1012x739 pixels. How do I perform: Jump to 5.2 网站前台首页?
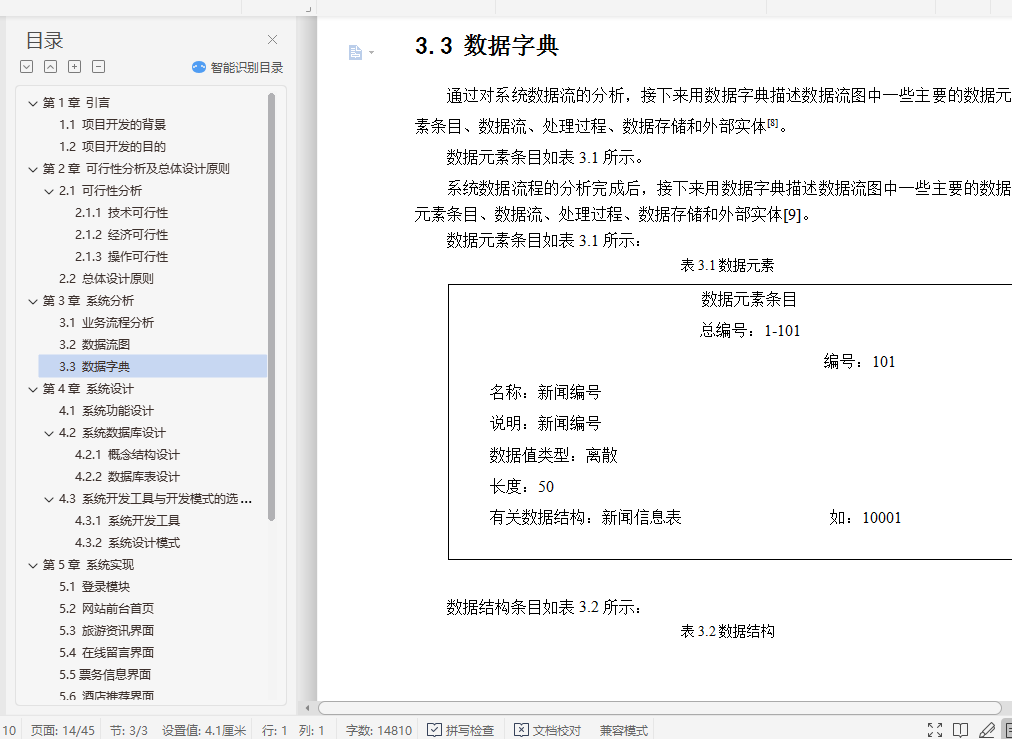tap(106, 609)
